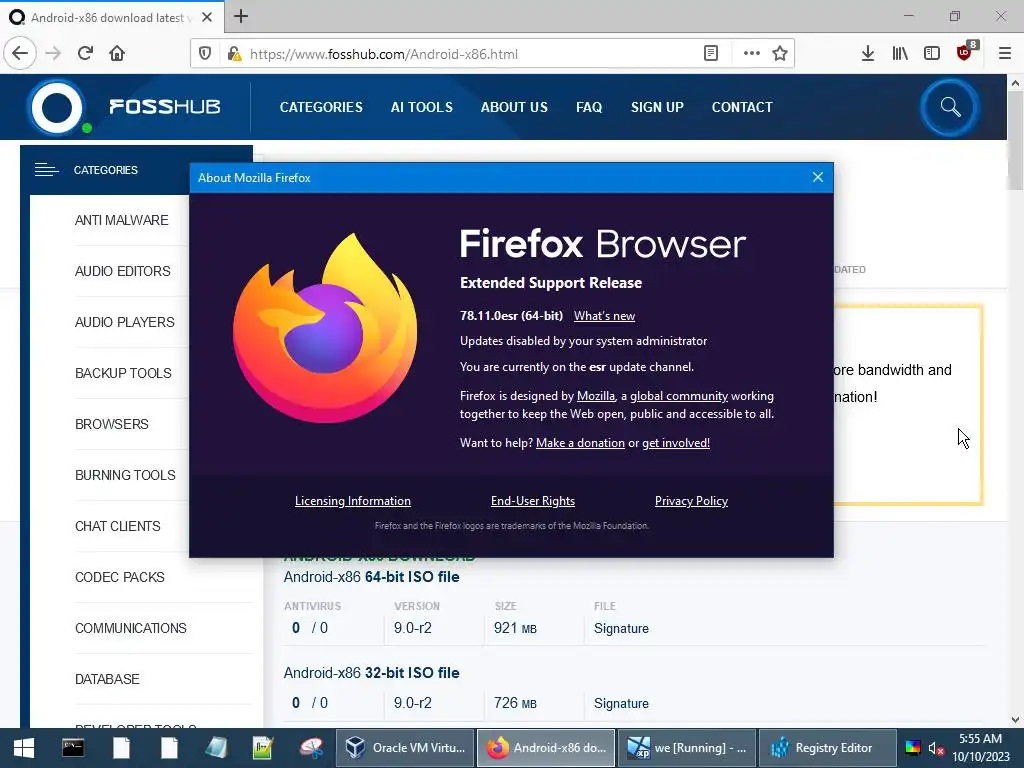Click the speaker muted volume tray icon
1024x768 pixels.
[936, 748]
